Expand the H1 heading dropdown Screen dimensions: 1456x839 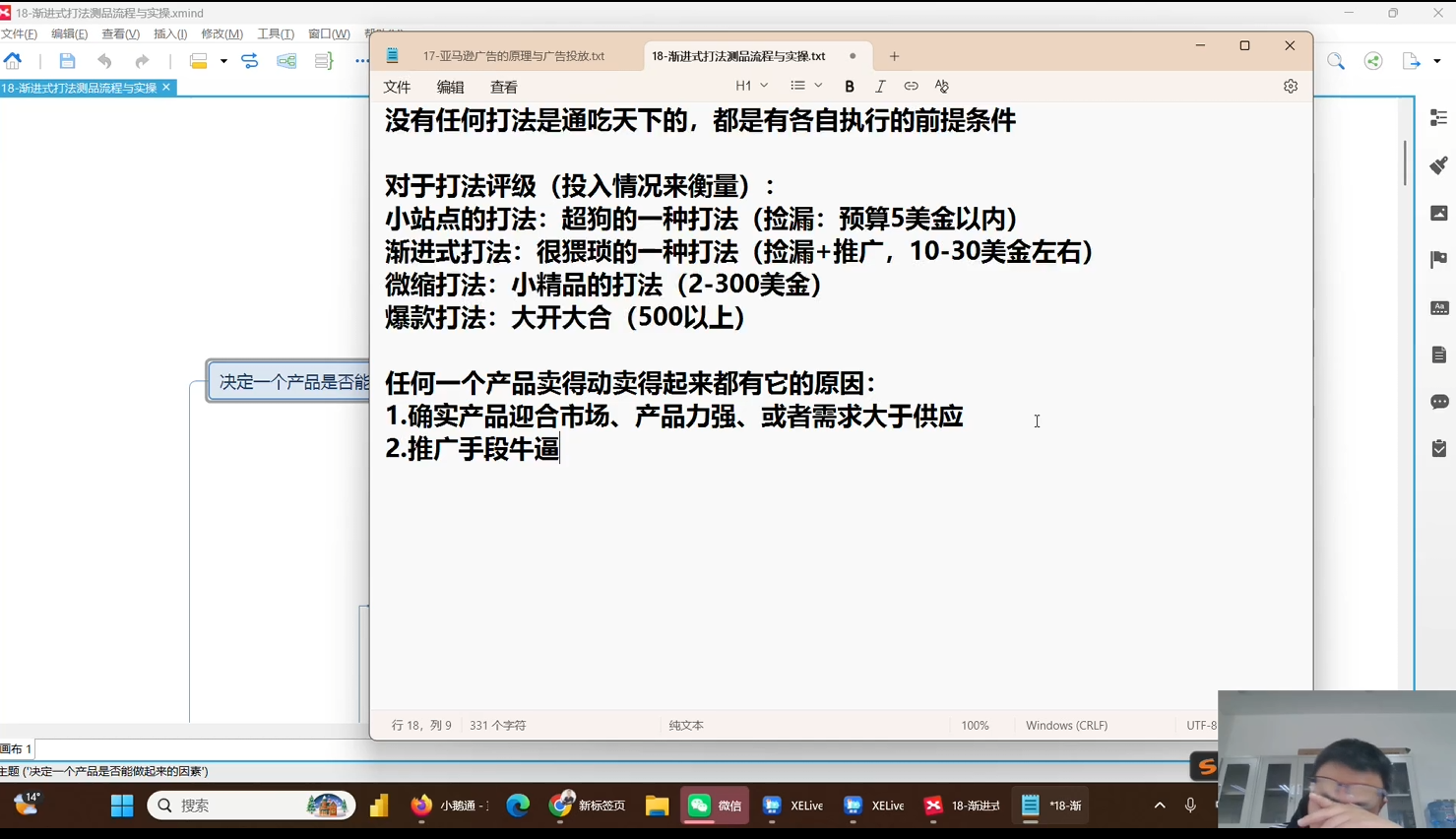point(752,87)
